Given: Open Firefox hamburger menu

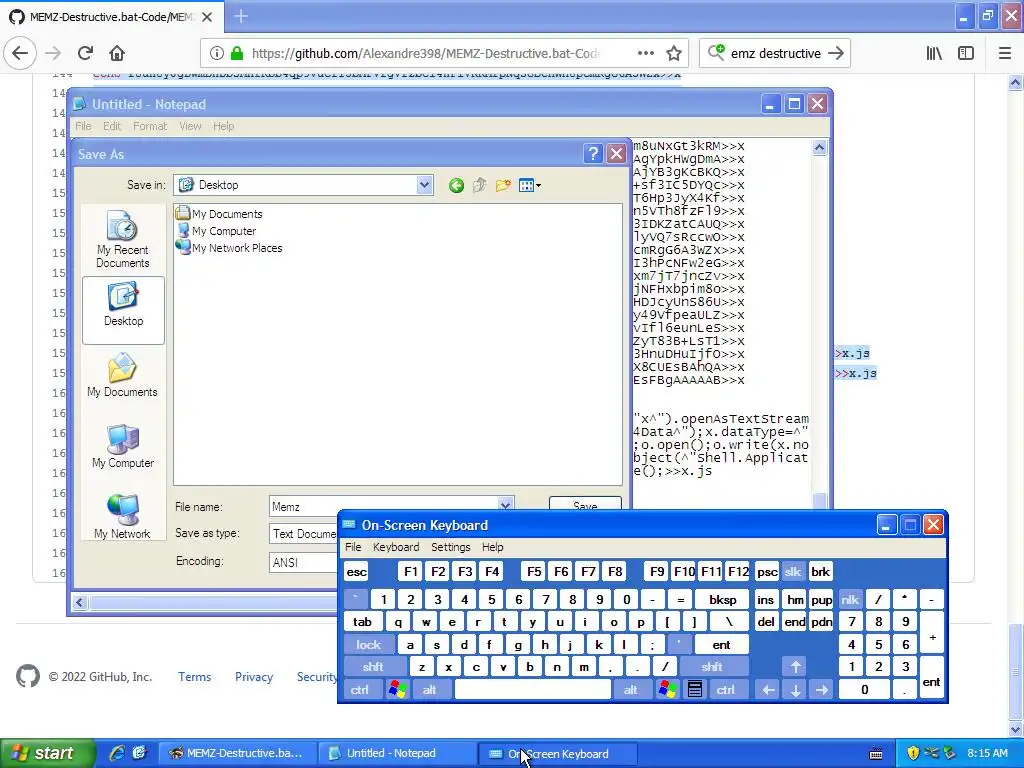Looking at the screenshot, I should 1005,53.
